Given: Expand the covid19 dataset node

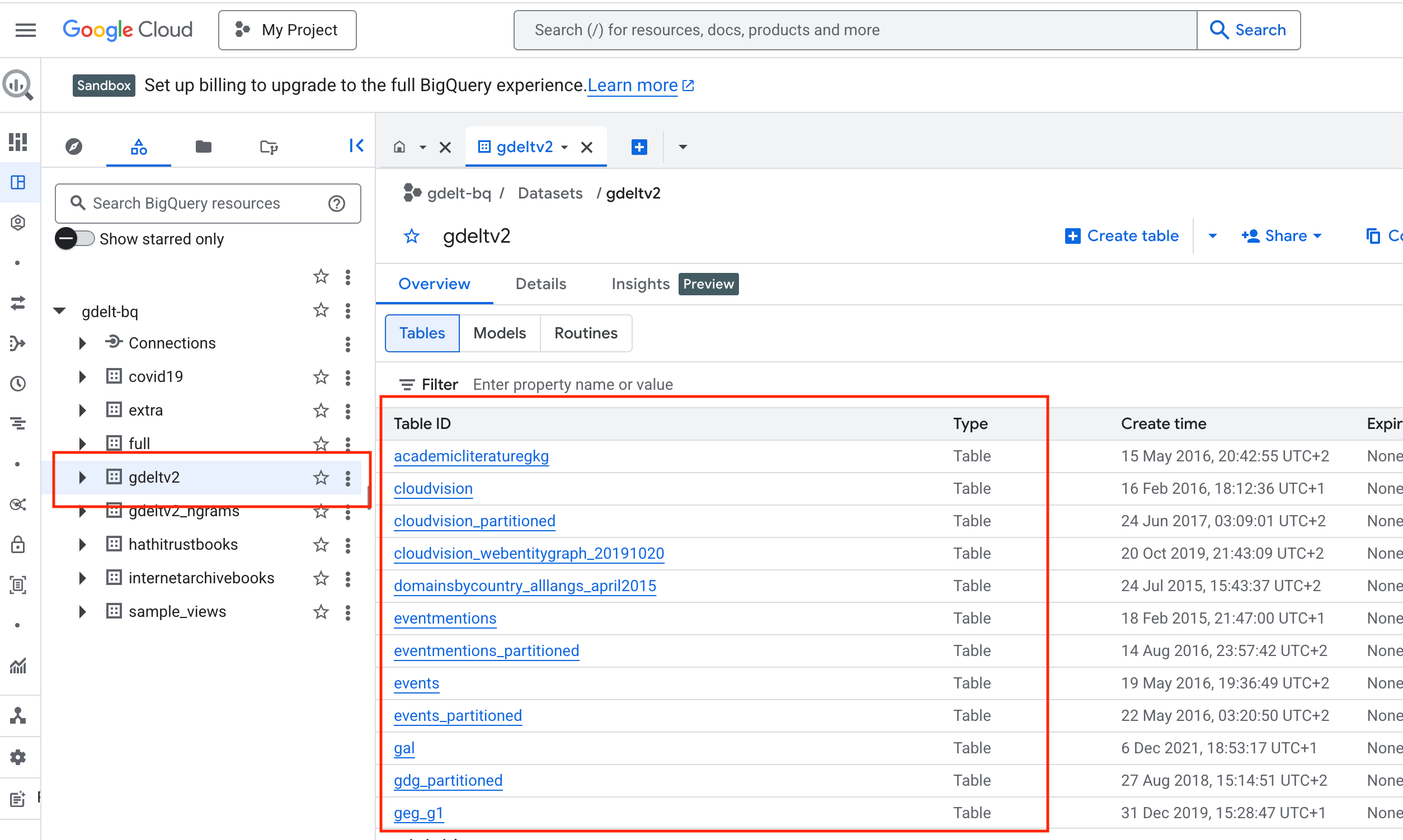Looking at the screenshot, I should (x=82, y=377).
